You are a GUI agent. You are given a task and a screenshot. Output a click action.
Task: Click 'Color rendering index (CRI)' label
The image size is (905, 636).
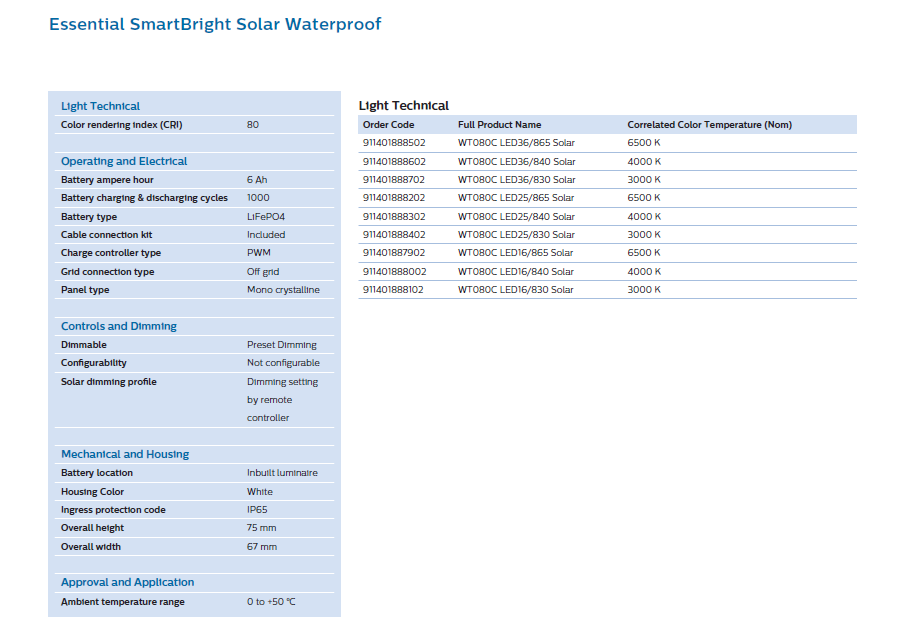pos(122,125)
